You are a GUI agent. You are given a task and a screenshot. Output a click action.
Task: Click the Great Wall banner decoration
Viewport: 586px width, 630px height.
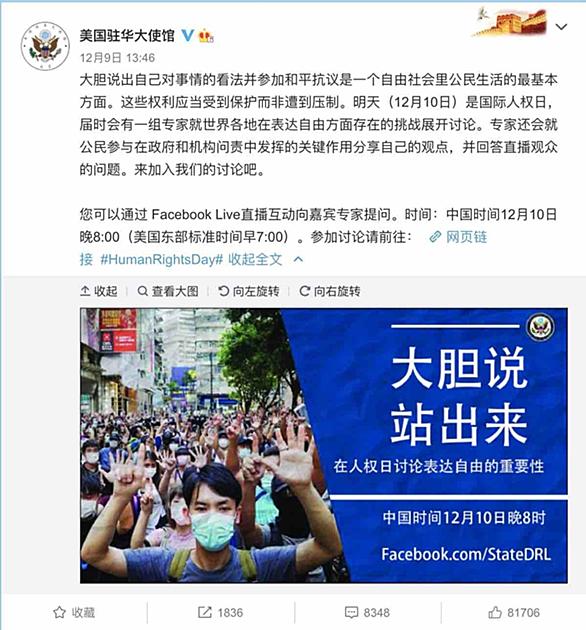(510, 22)
